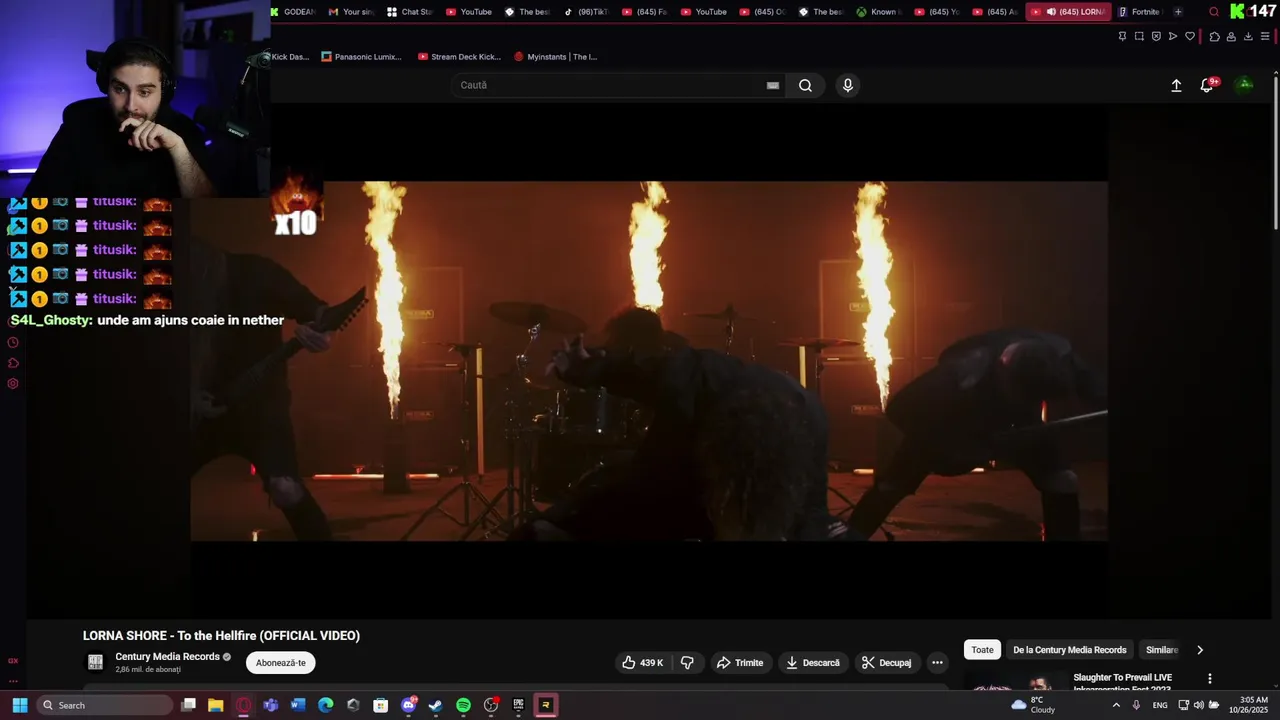
Task: Subscribe via Abonează-te button
Action: pyautogui.click(x=281, y=662)
